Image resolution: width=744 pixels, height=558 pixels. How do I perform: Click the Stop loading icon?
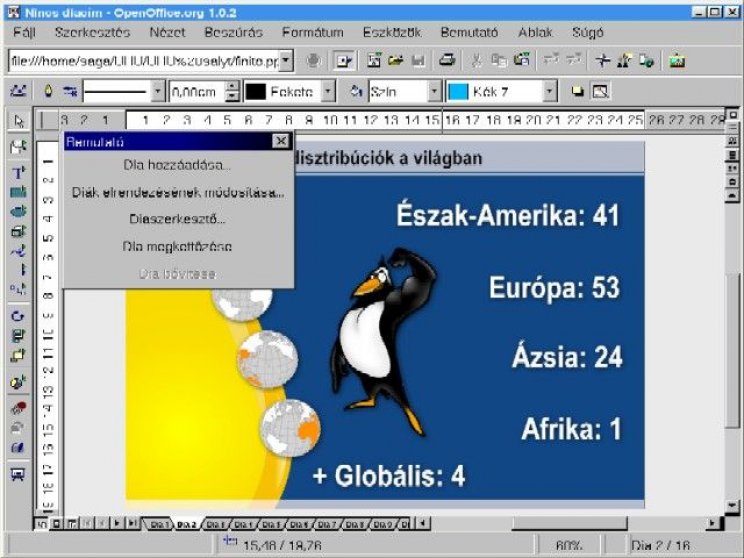[313, 60]
